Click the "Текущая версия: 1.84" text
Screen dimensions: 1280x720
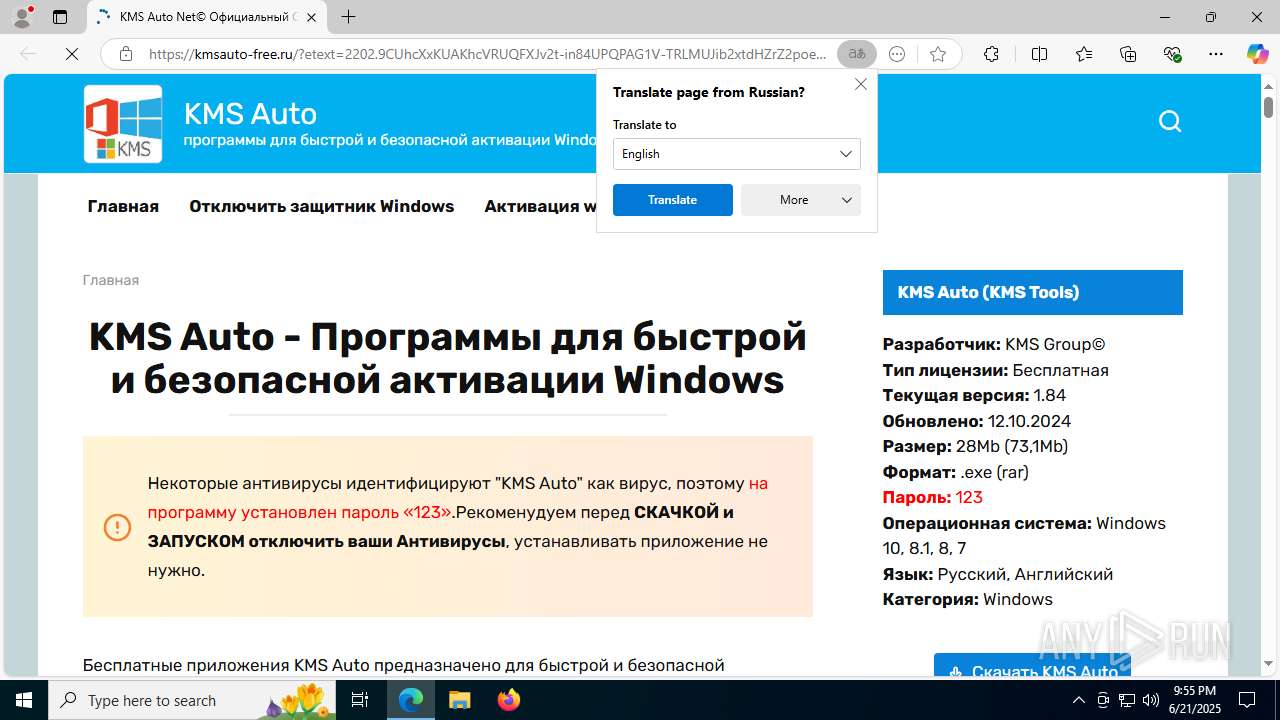pyautogui.click(x=974, y=395)
